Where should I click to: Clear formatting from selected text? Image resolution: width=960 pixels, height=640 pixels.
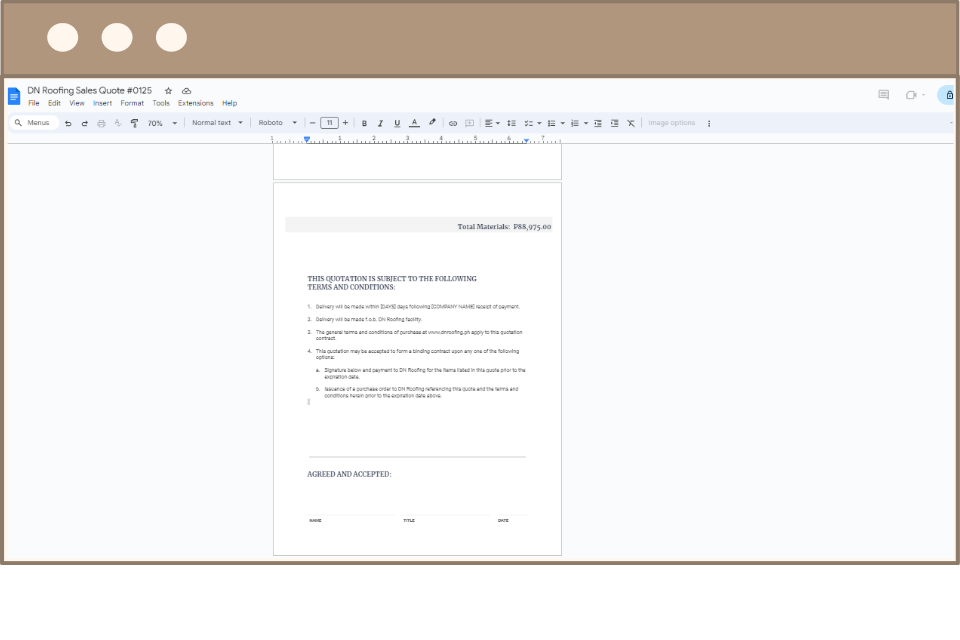[631, 123]
